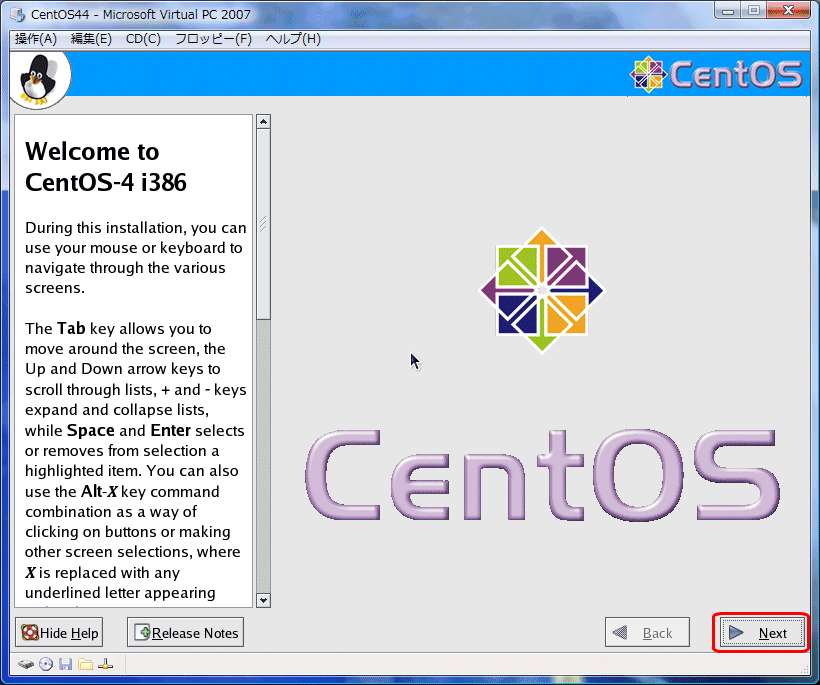Screen dimensions: 820x685
Task: Click the help panel scroll up arrow
Action: click(263, 122)
